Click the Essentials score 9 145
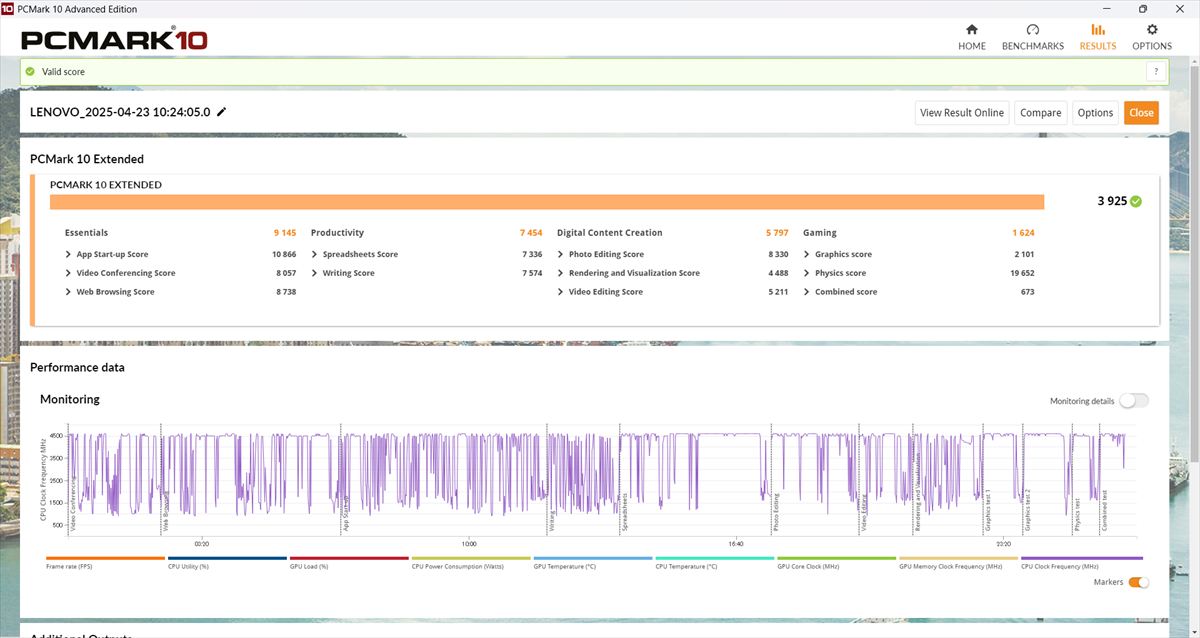 point(285,233)
